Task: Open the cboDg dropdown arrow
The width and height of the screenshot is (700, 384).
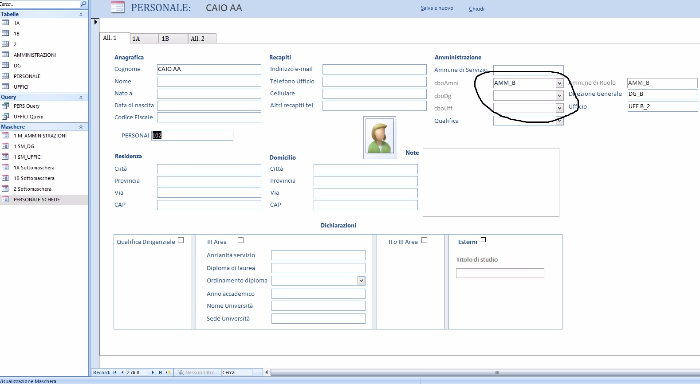Action: [x=559, y=96]
